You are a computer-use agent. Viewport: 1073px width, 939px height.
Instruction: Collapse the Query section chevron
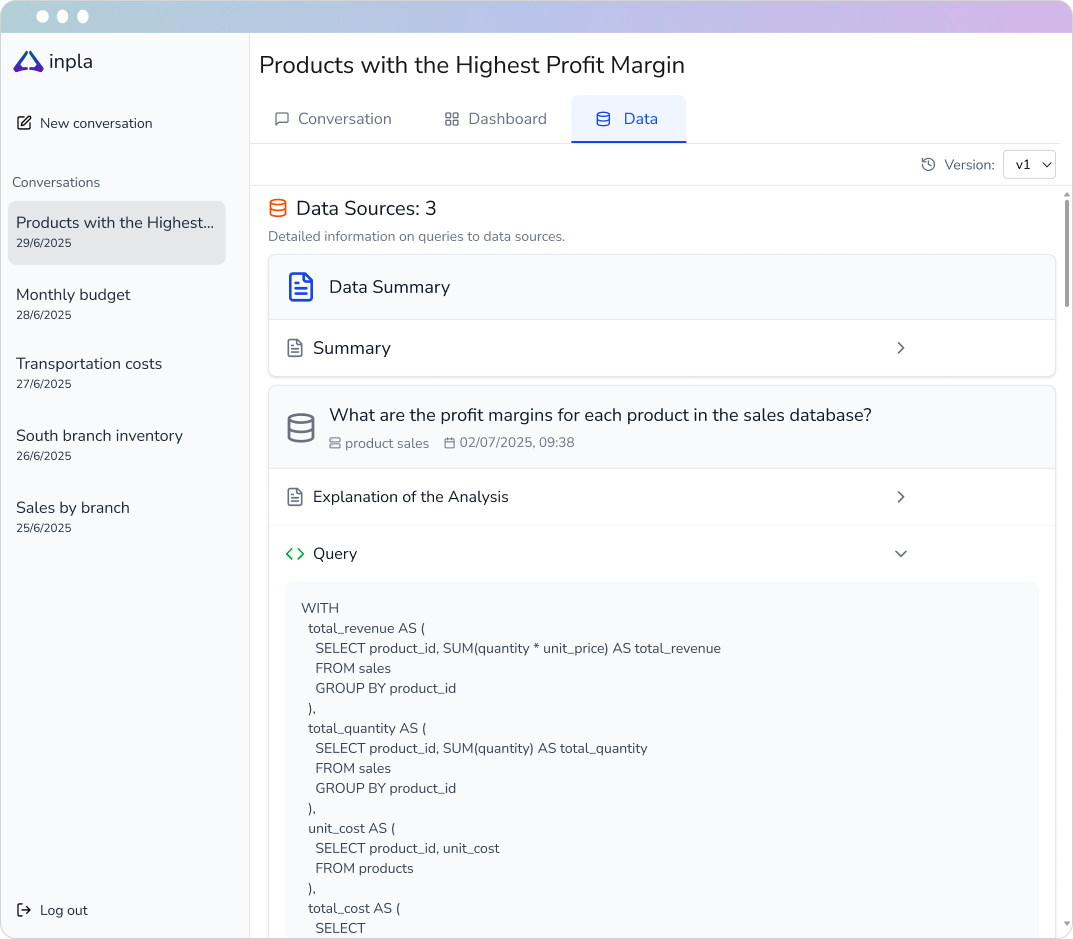[x=901, y=554]
